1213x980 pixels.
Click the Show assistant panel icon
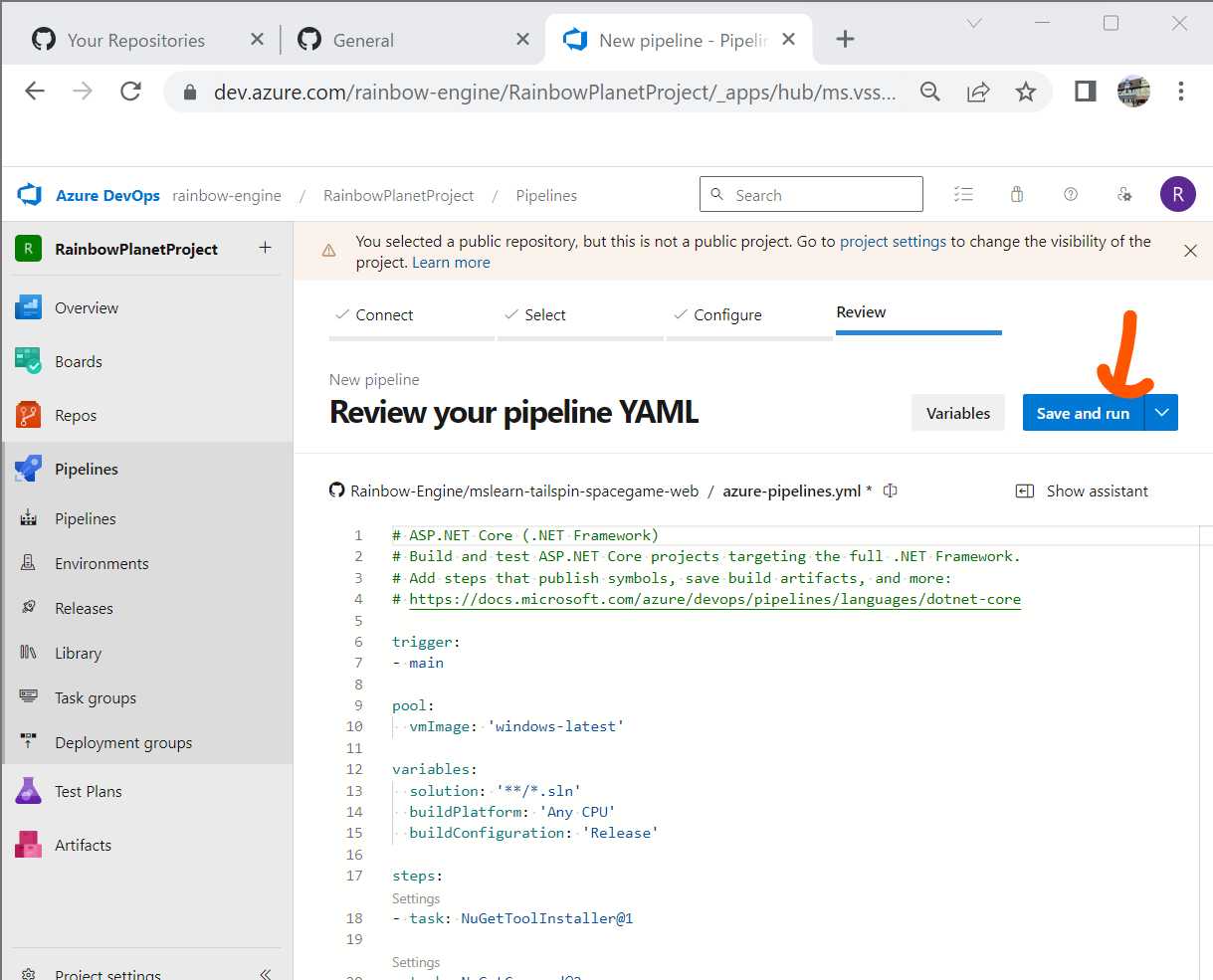[x=1024, y=490]
